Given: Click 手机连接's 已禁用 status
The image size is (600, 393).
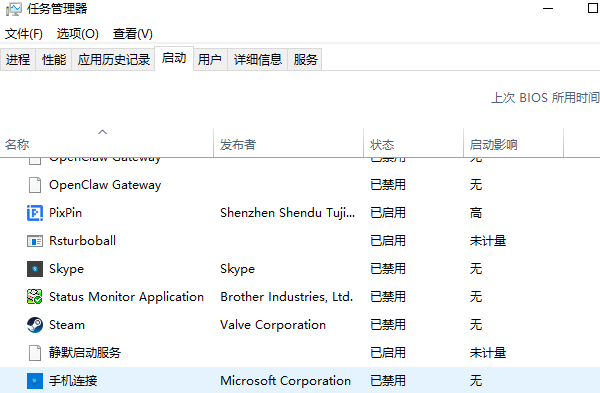Looking at the screenshot, I should coord(388,381).
